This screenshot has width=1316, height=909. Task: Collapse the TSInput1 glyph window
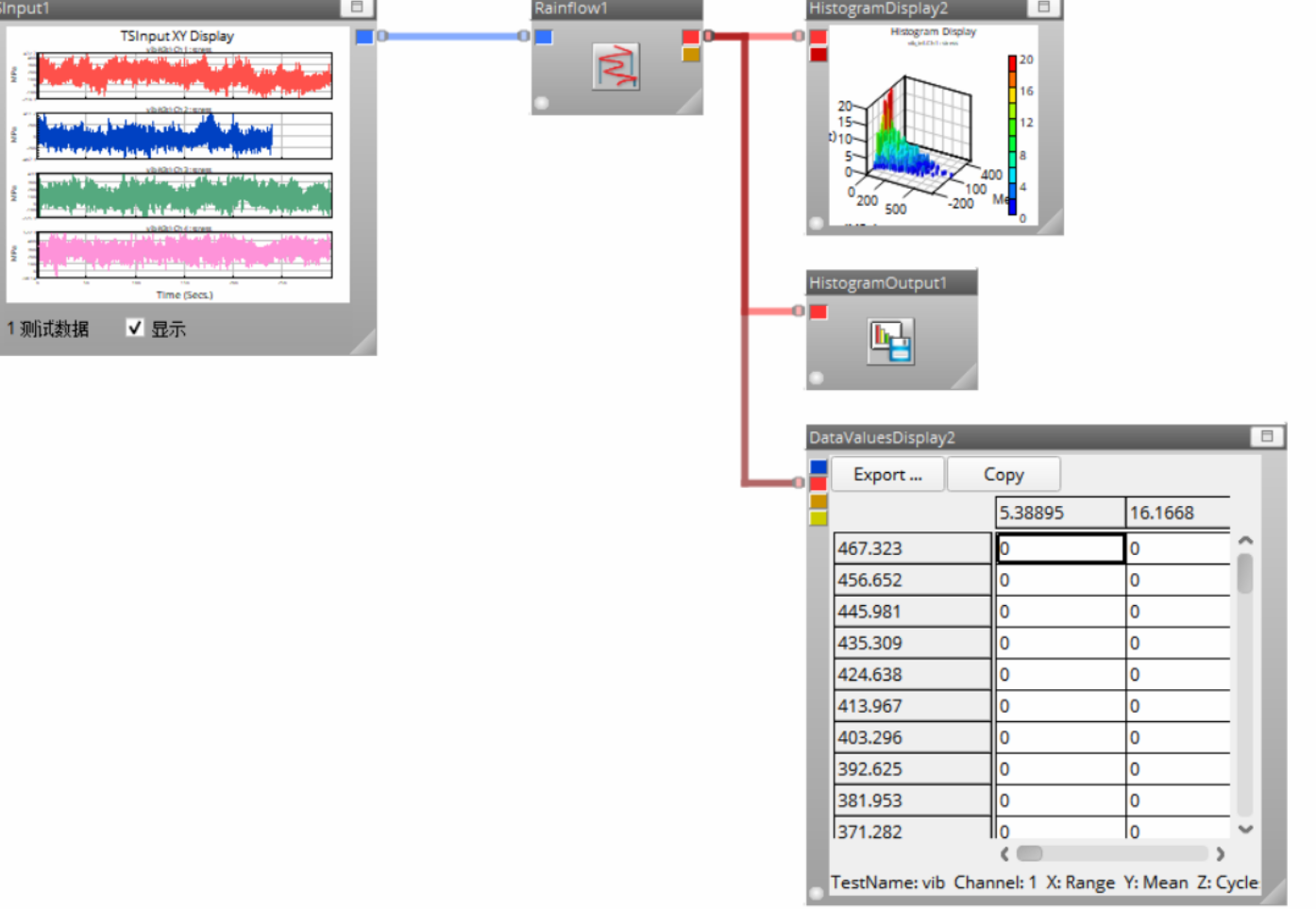[357, 8]
